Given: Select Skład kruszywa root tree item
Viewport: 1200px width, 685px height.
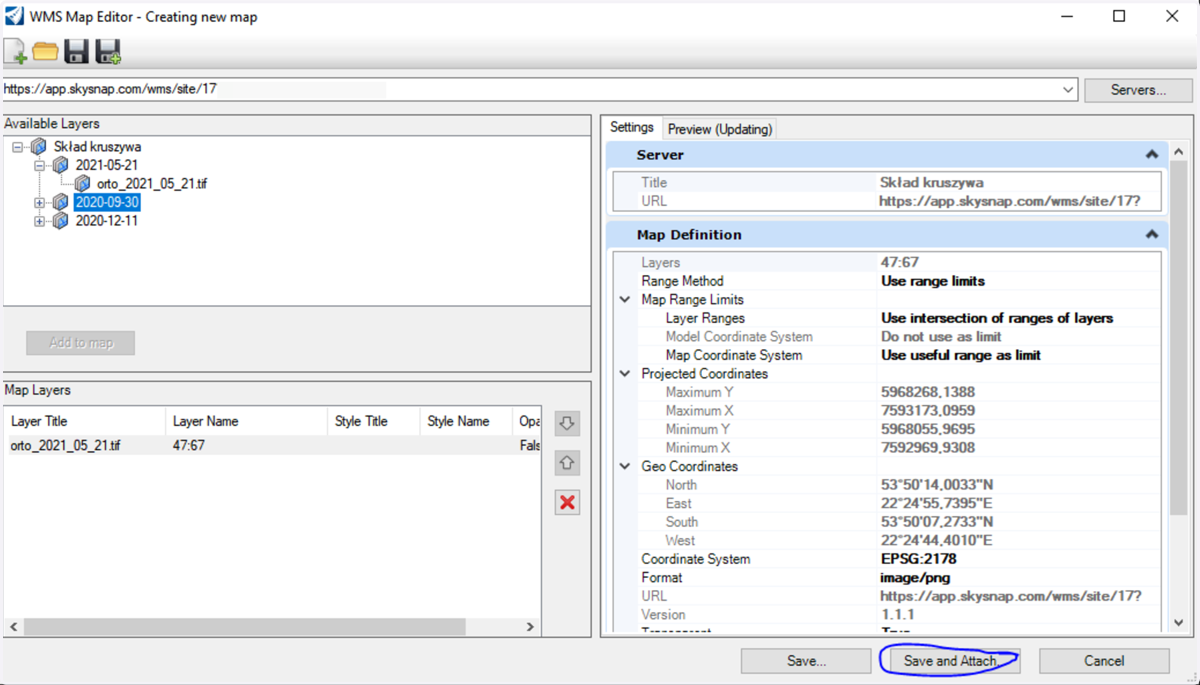Looking at the screenshot, I should (x=97, y=147).
